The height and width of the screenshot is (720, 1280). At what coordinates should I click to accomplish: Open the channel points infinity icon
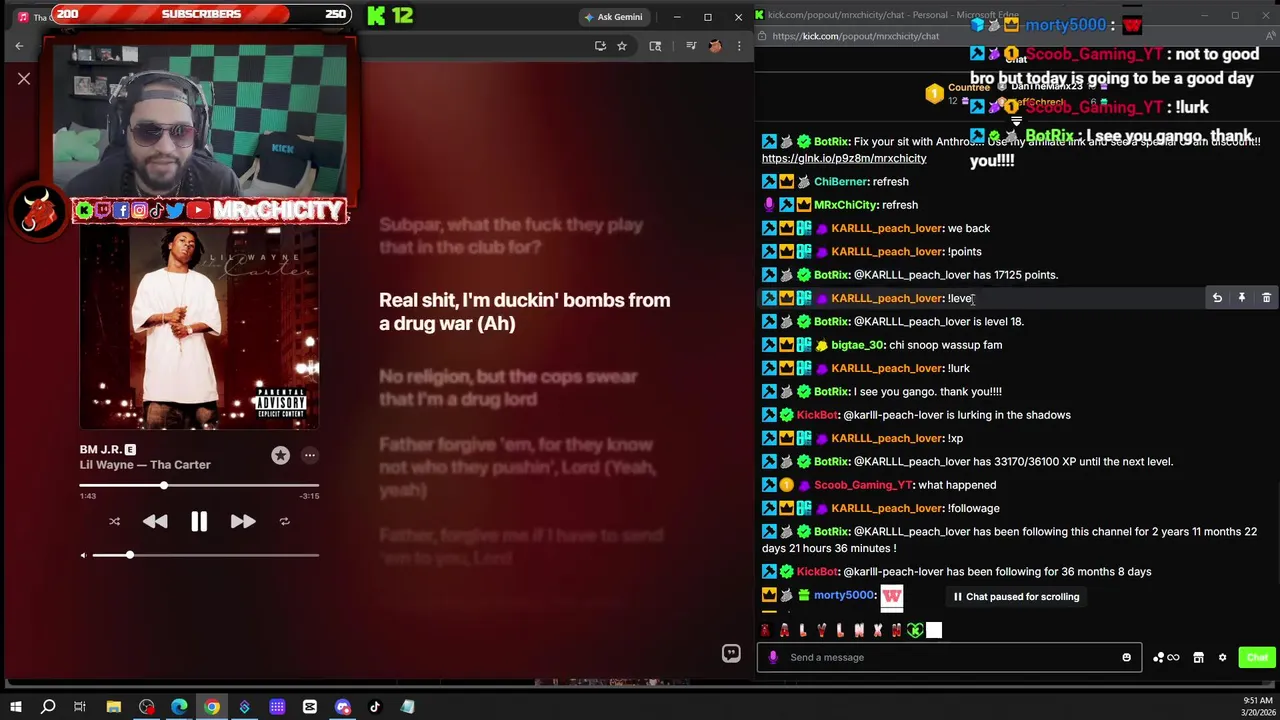click(x=1166, y=657)
